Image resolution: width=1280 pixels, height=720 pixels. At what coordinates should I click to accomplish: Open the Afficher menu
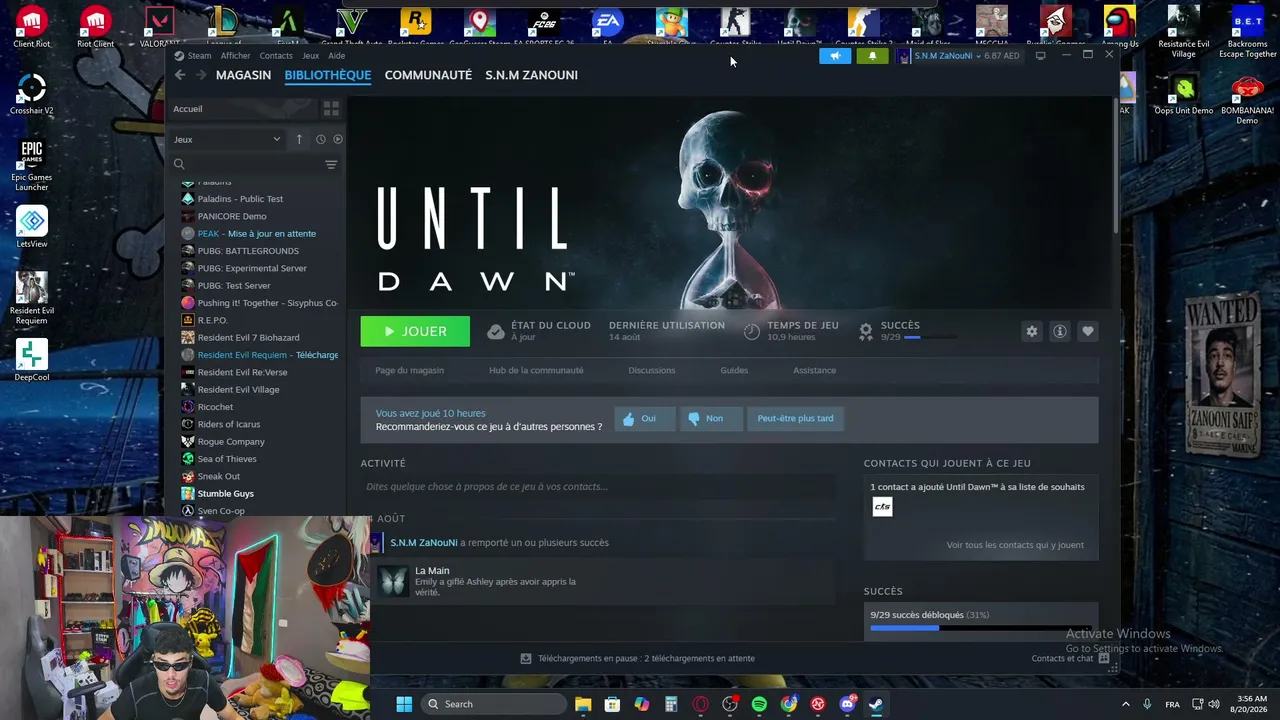tap(235, 56)
